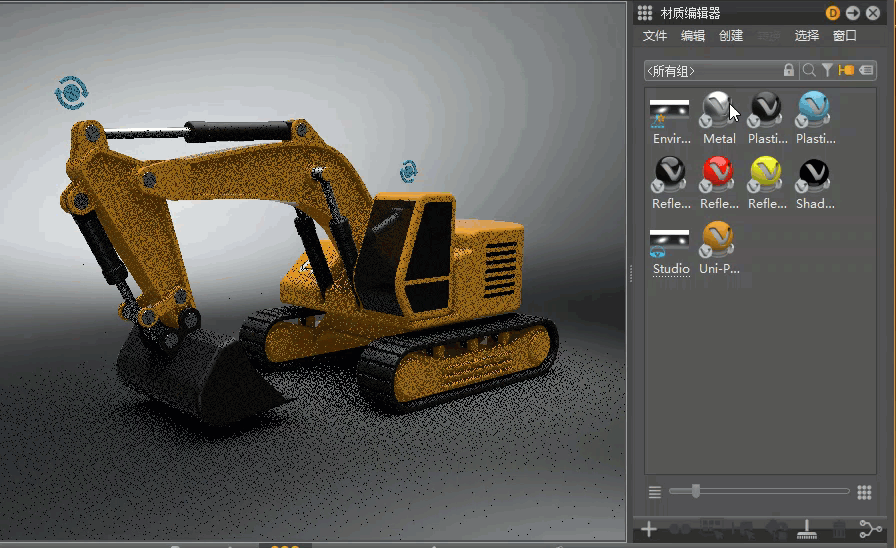Viewport: 896px width, 548px height.
Task: Click the panel splitter handle beside viewport
Action: pyautogui.click(x=630, y=274)
